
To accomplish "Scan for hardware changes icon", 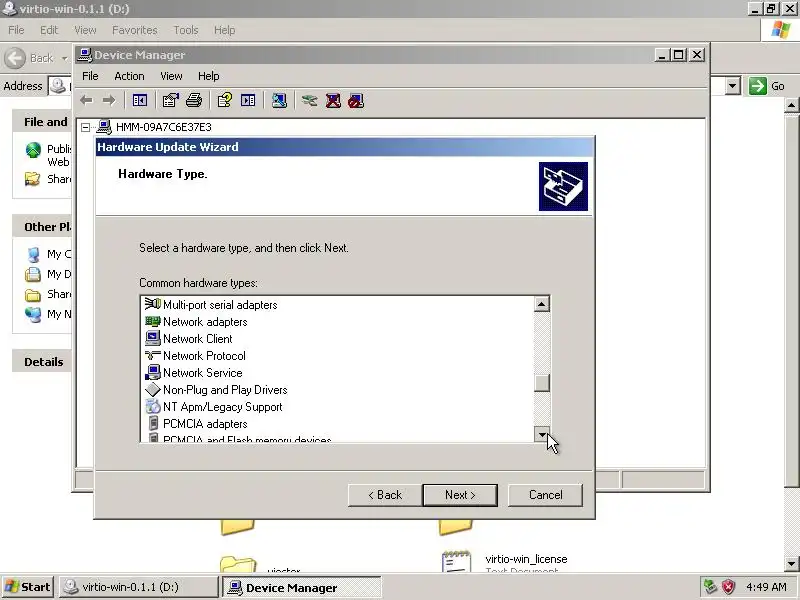I will pos(279,101).
